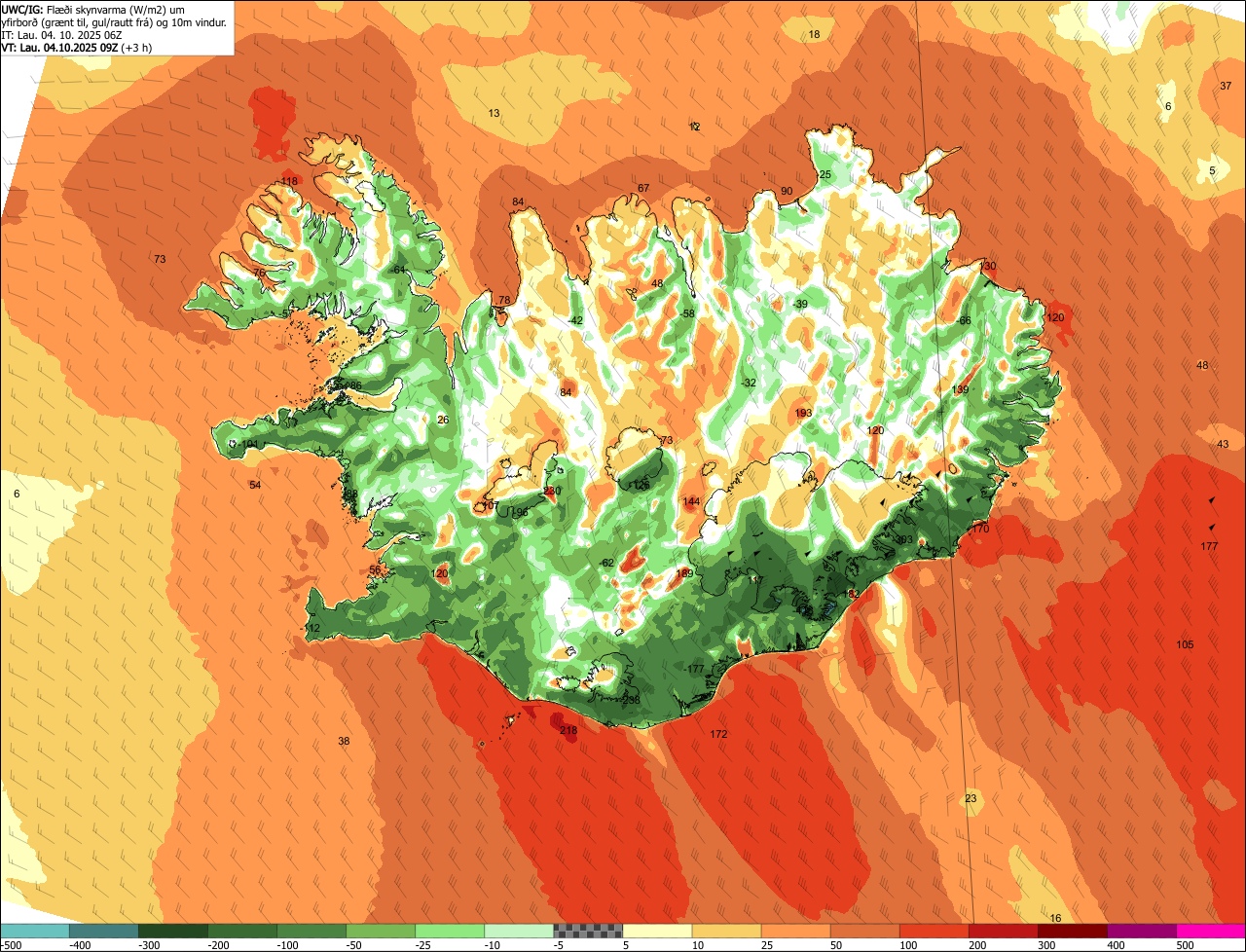Pick the legend swatch between -200 and -100
Image resolution: width=1246 pixels, height=952 pixels.
coord(242,931)
